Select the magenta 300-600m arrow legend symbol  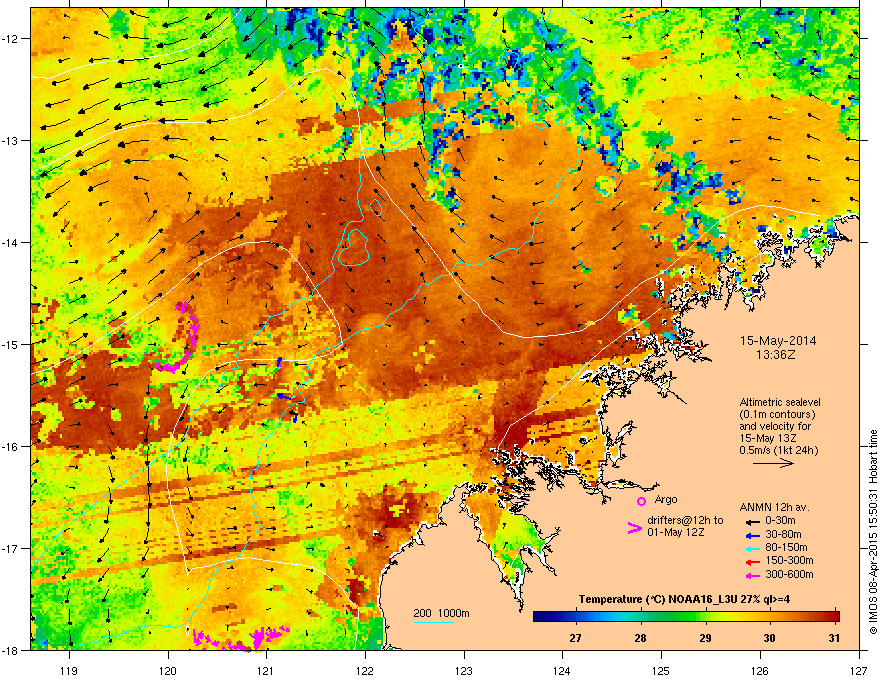coord(752,575)
